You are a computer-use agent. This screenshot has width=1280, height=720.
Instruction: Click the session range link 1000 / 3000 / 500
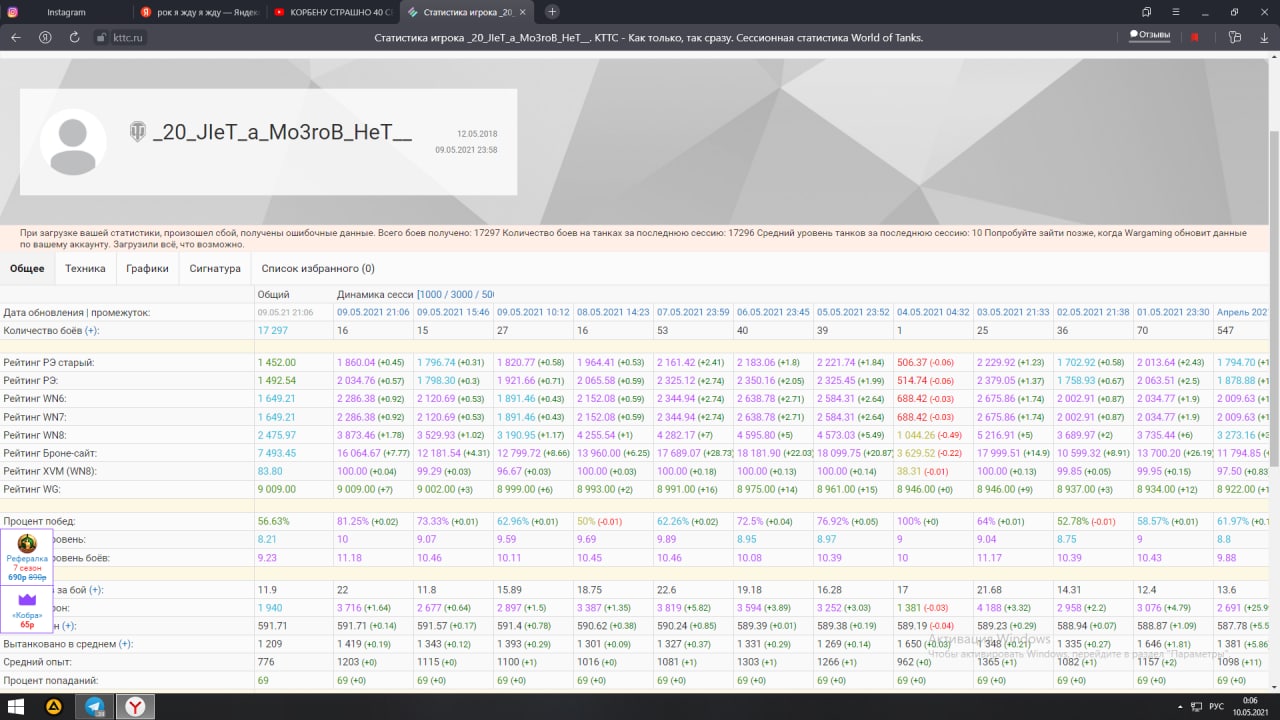pos(455,295)
